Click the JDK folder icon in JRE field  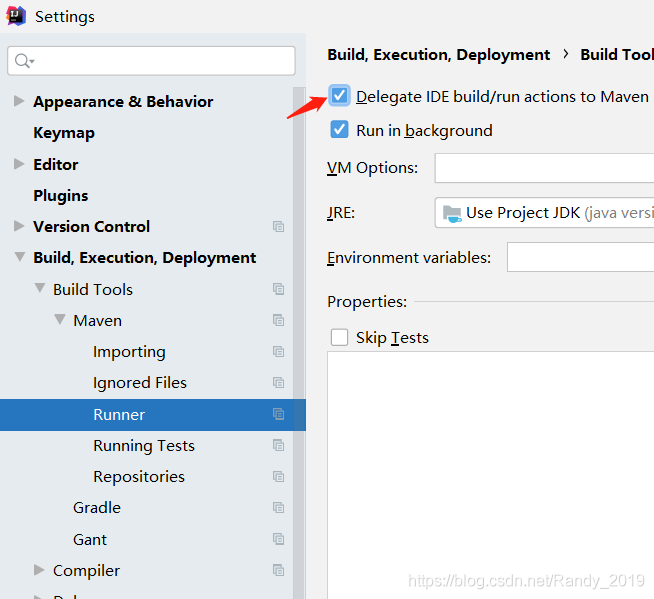[x=452, y=214]
